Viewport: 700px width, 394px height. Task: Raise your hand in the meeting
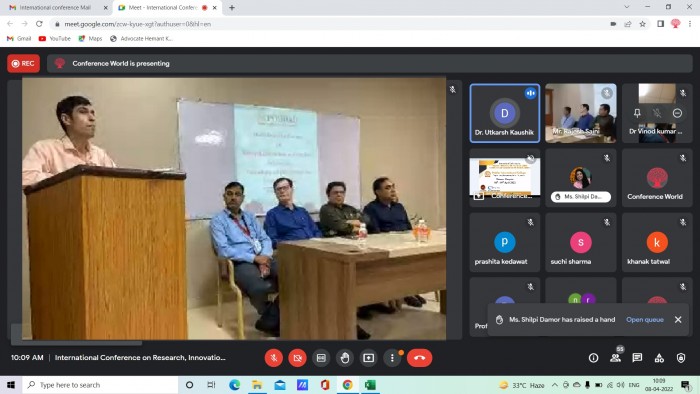[345, 358]
